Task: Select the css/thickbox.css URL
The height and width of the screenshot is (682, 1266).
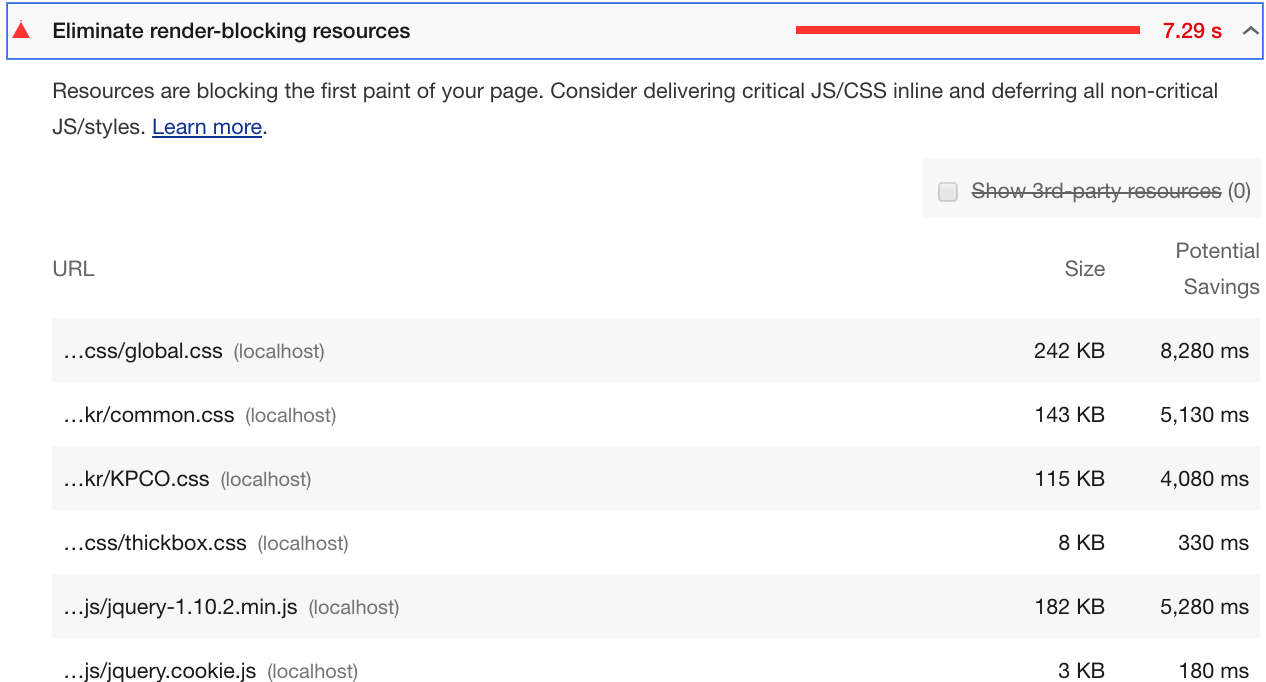Action: pyautogui.click(x=155, y=543)
